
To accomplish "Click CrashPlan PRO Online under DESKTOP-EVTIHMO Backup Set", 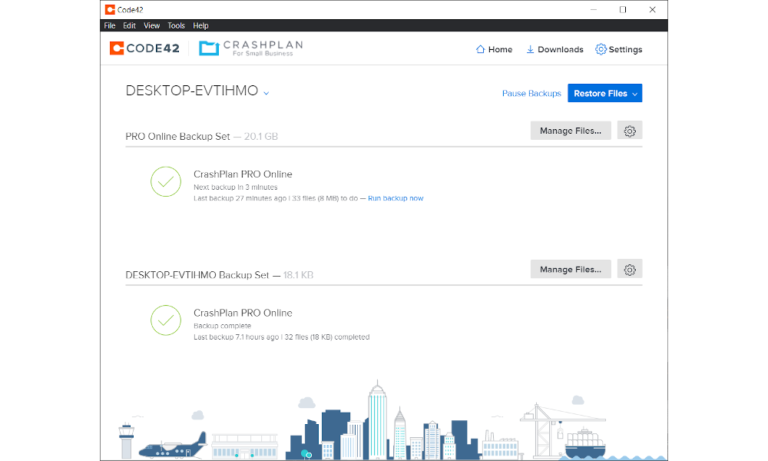I will 242,313.
